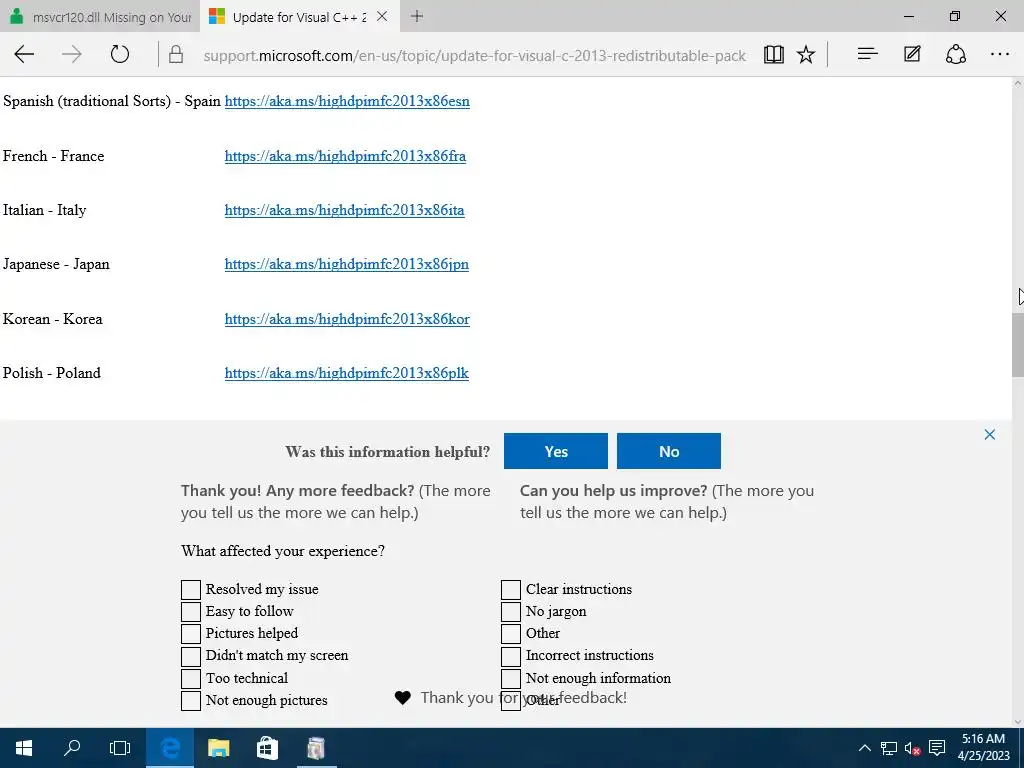Click the 'Japanese - Japan' label

point(56,264)
